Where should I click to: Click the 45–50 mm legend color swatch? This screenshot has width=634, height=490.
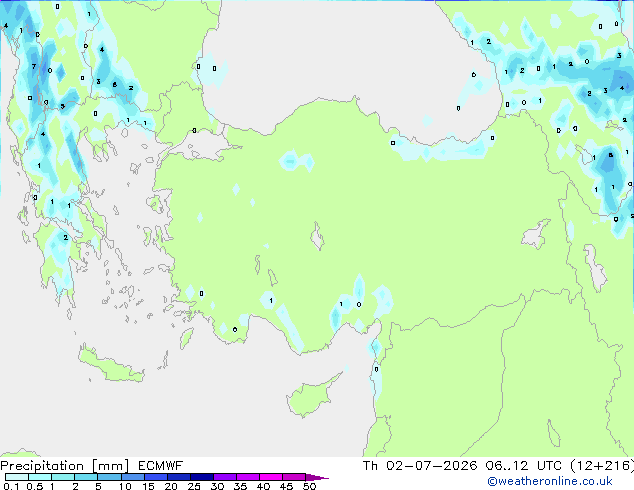click(294, 477)
